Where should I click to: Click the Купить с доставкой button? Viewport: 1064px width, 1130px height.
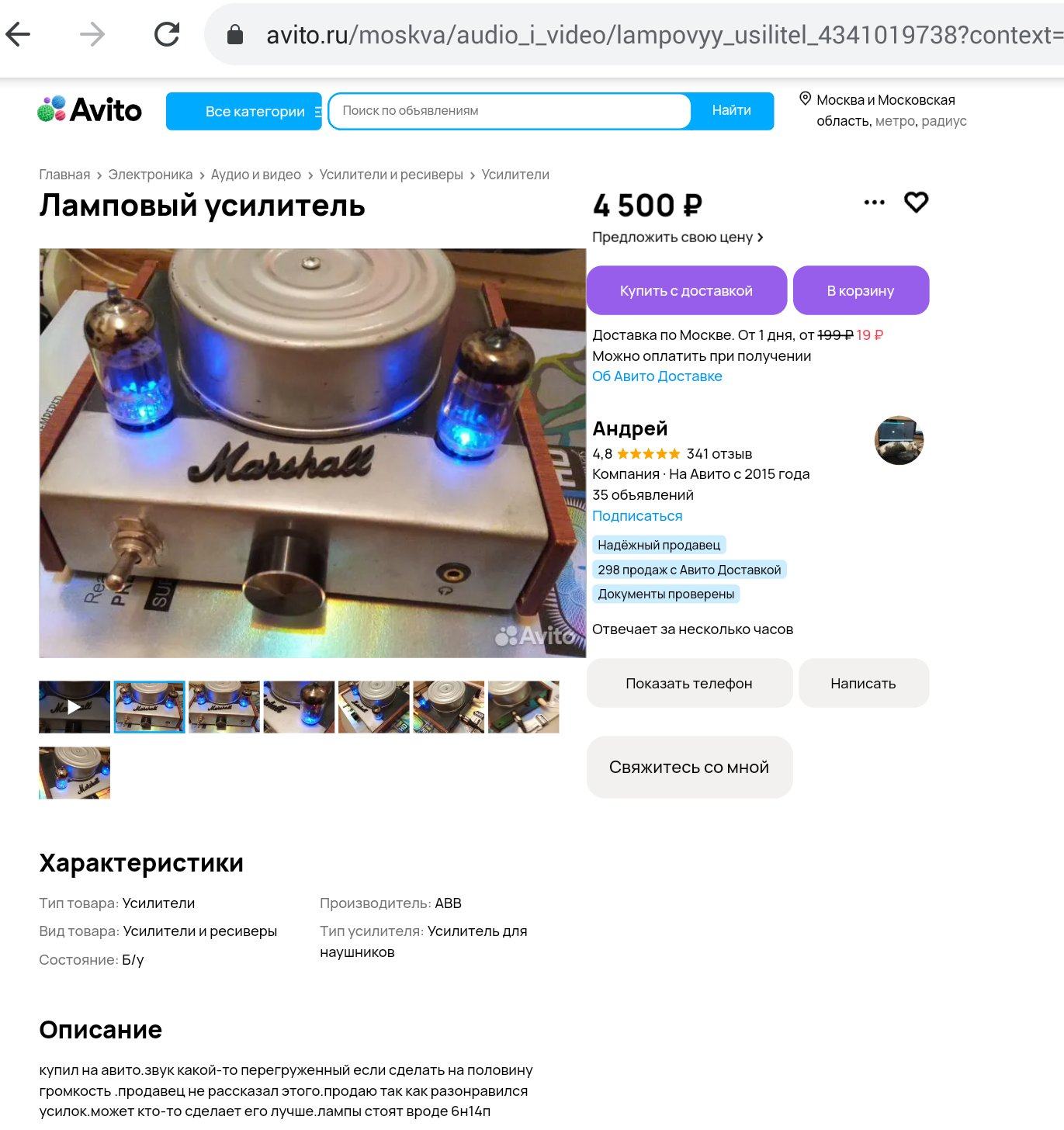[686, 290]
